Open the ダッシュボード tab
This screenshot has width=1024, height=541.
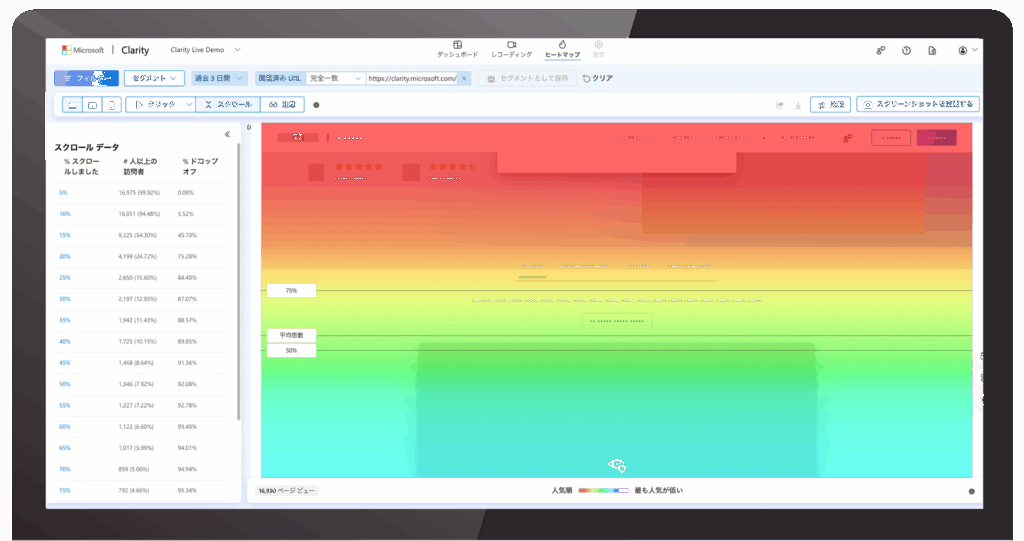[457, 49]
